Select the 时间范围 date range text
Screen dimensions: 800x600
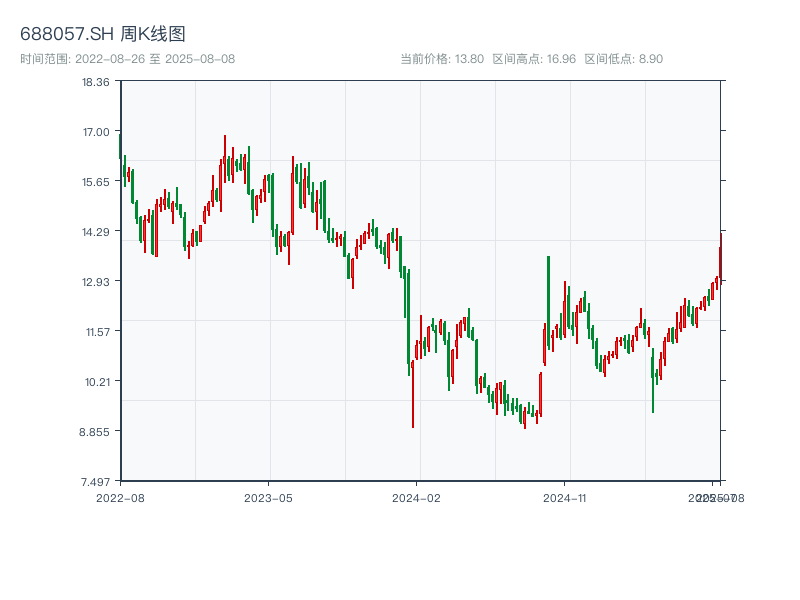[128, 59]
